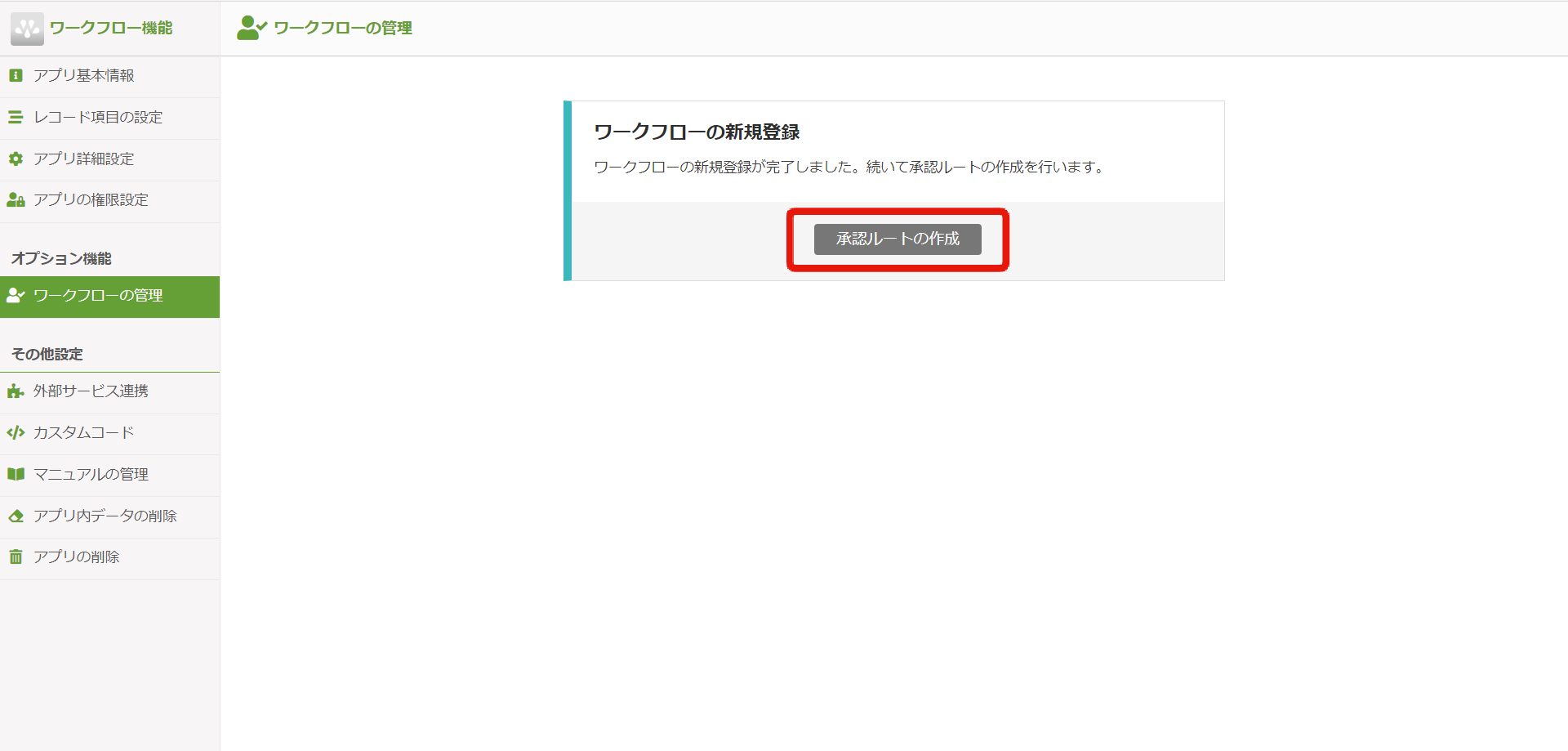This screenshot has height=751, width=1568.
Task: Click the header ワークフローの管理 user-check icon
Action: pos(252,28)
